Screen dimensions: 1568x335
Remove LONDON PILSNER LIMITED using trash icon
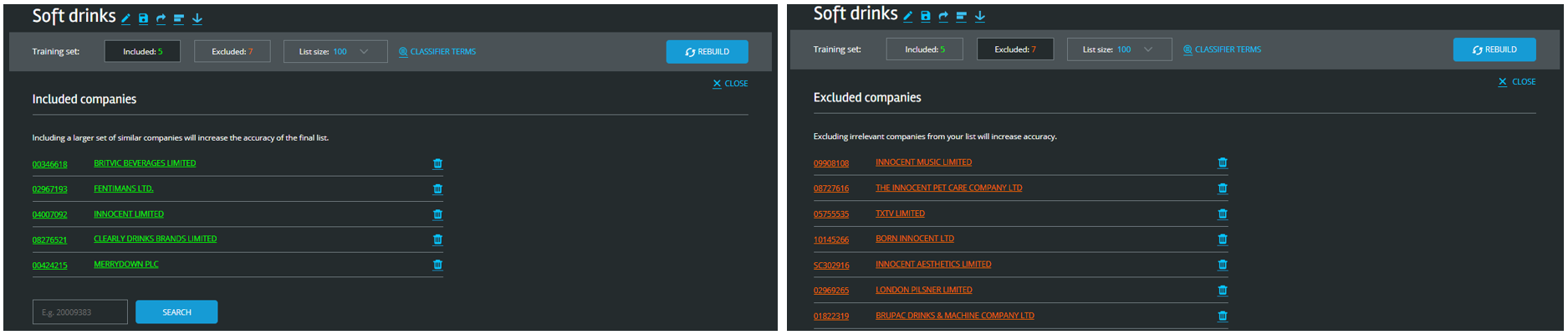pos(1223,291)
